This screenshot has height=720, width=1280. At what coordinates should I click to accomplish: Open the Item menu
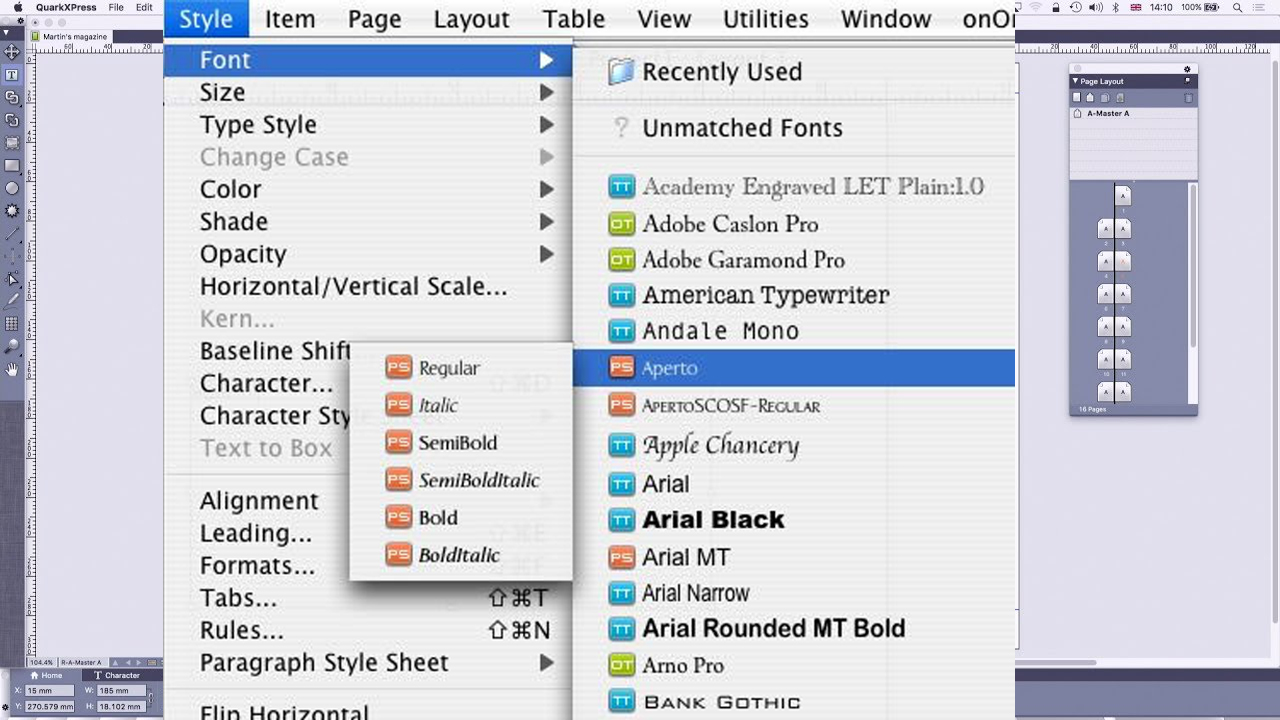tap(290, 18)
